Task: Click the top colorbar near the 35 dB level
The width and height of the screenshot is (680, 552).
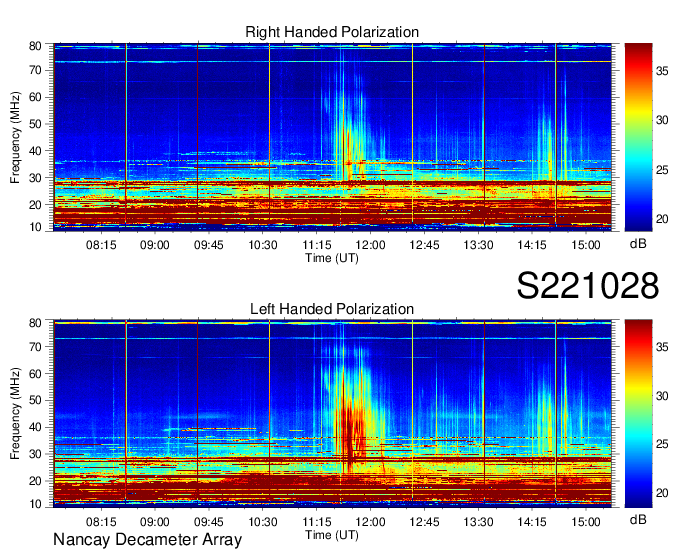Action: 638,72
